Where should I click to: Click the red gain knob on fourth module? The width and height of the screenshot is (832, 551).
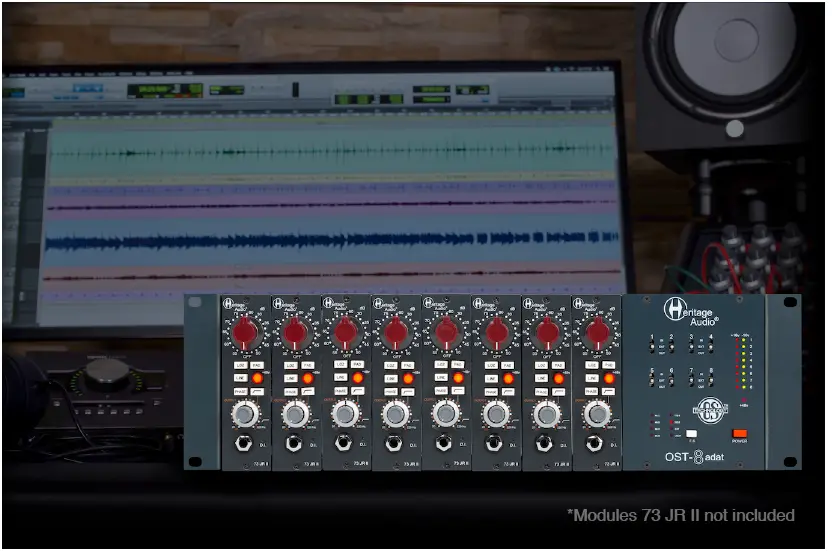pos(395,333)
